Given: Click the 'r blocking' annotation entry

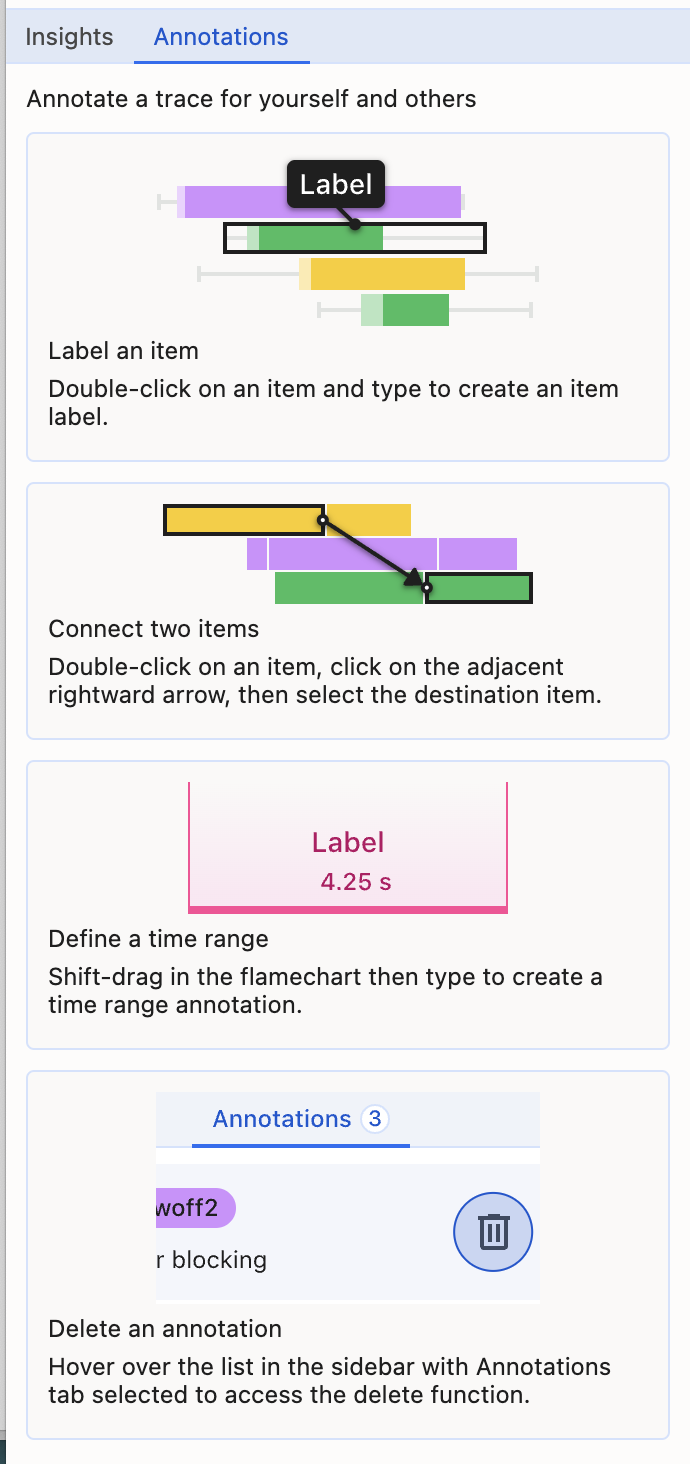Looking at the screenshot, I should coord(211,1260).
